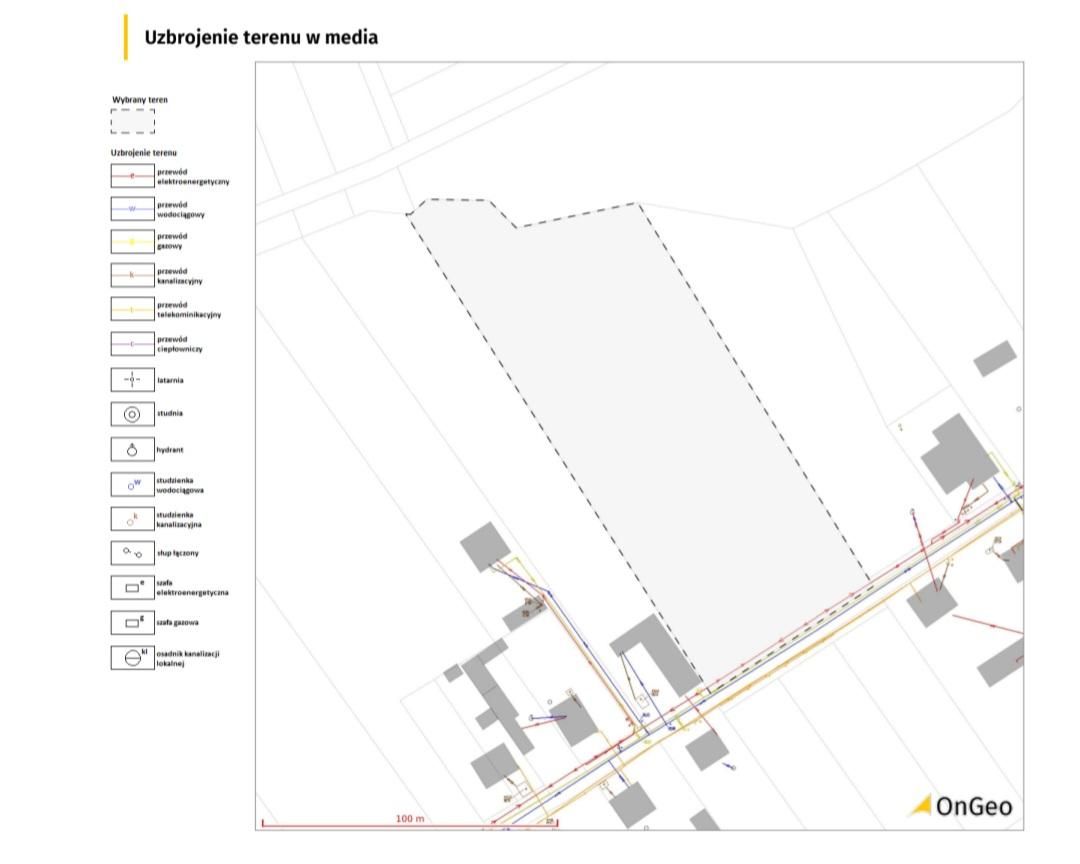Click the 'latarnia' label

click(170, 380)
